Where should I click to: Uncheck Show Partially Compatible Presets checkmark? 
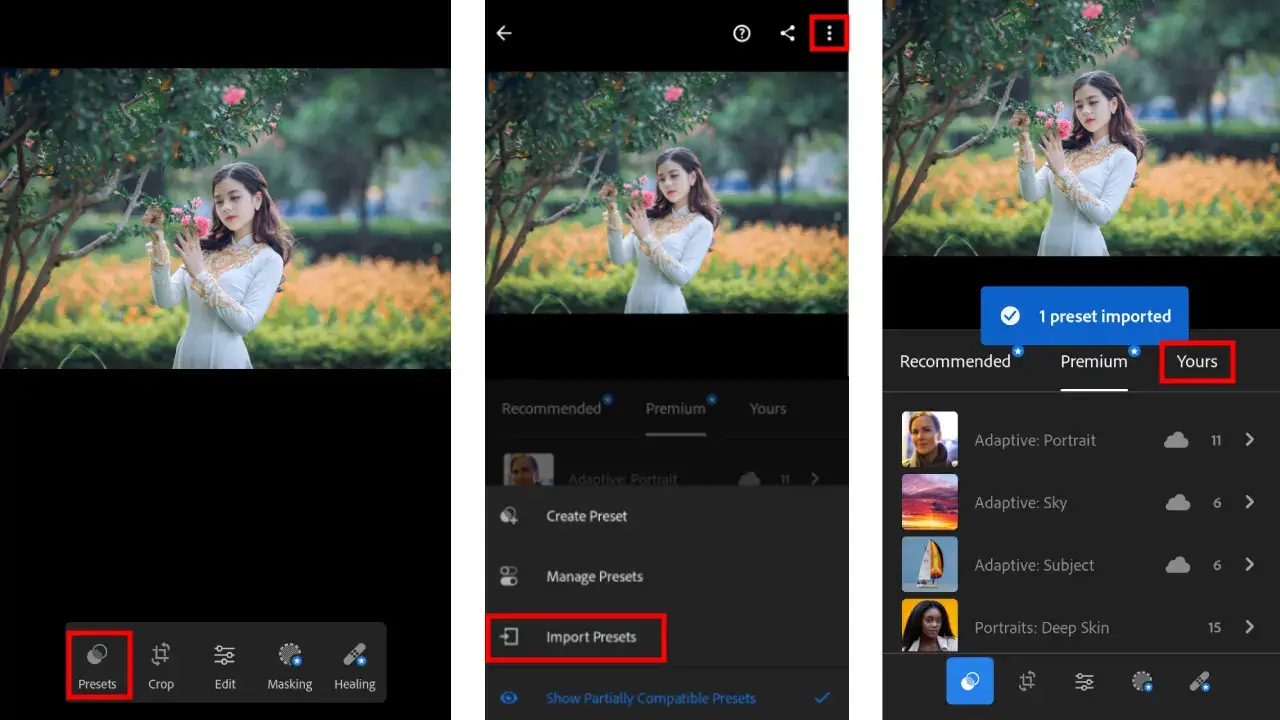click(x=822, y=698)
